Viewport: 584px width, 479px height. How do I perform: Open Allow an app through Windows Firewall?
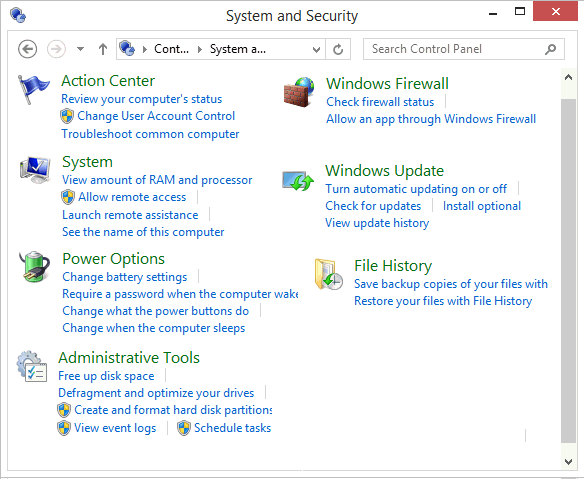(431, 119)
